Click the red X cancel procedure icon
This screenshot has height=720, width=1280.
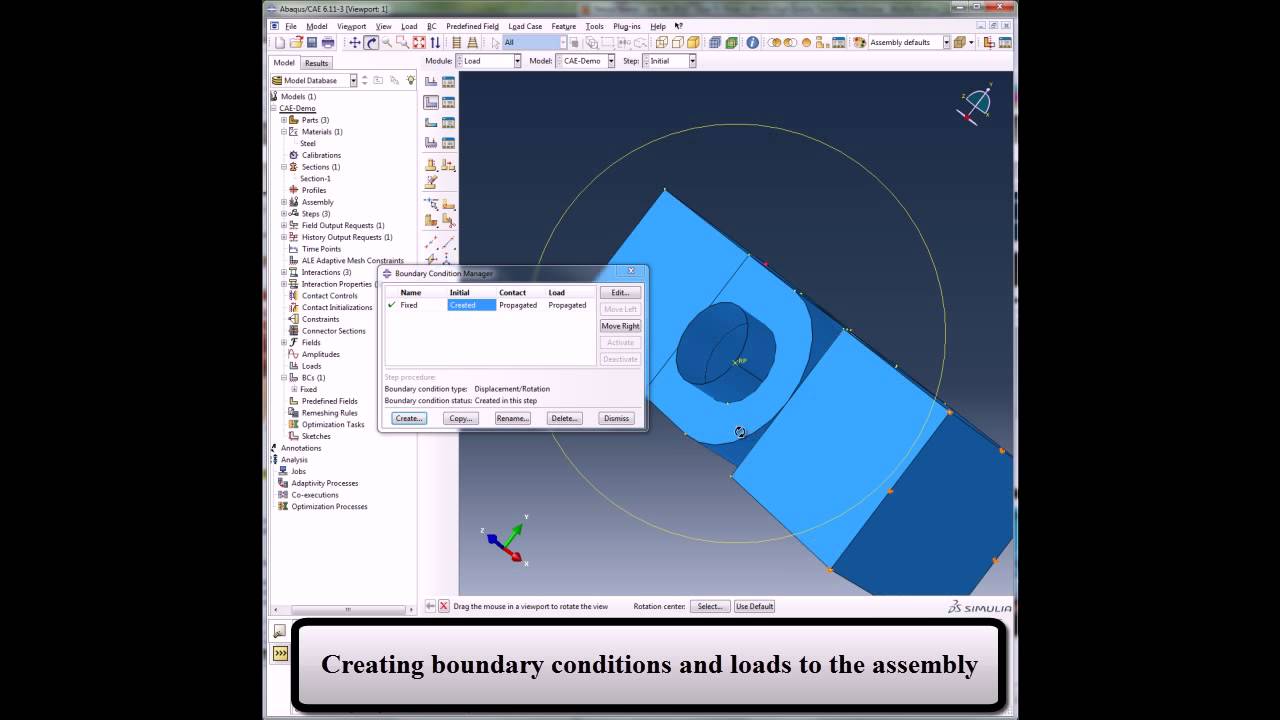pyautogui.click(x=444, y=606)
